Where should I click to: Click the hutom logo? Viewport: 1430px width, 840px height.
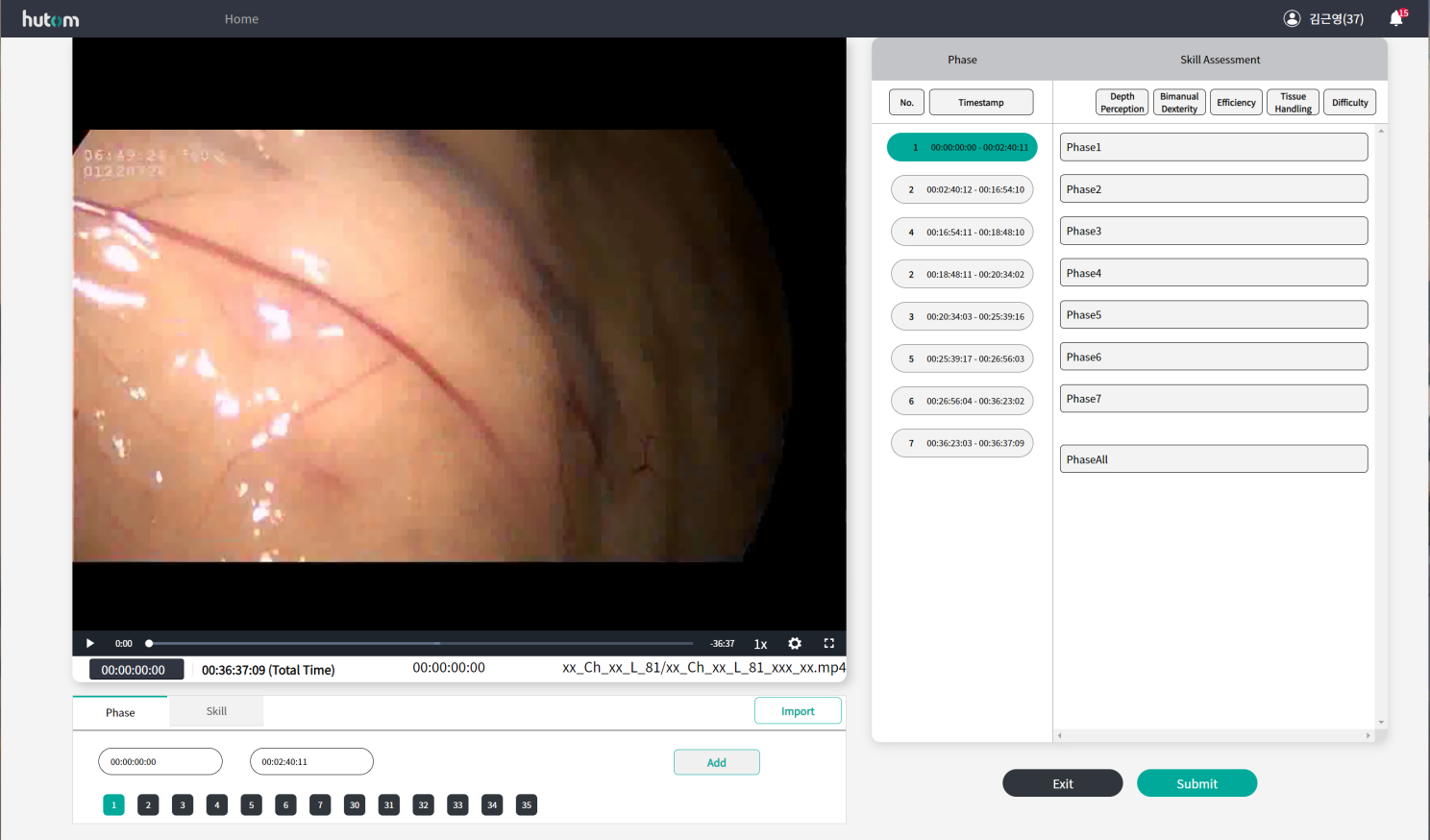click(x=51, y=19)
